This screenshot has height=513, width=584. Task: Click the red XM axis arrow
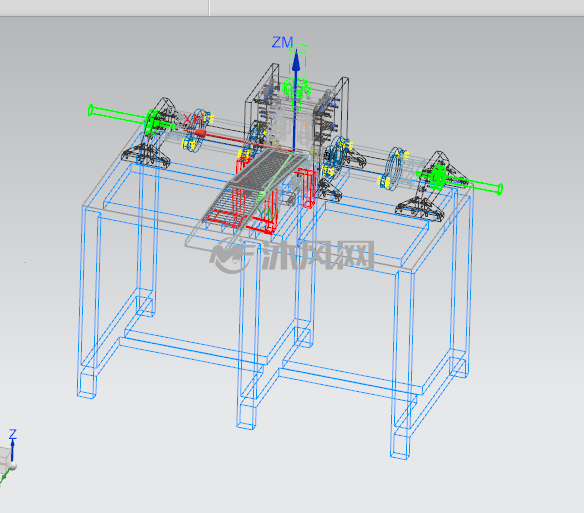coord(238,140)
